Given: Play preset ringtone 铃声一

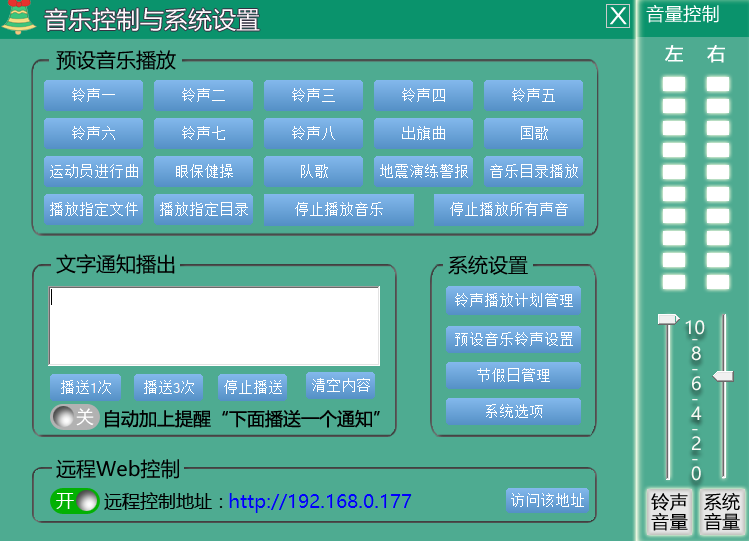Looking at the screenshot, I should tap(93, 95).
